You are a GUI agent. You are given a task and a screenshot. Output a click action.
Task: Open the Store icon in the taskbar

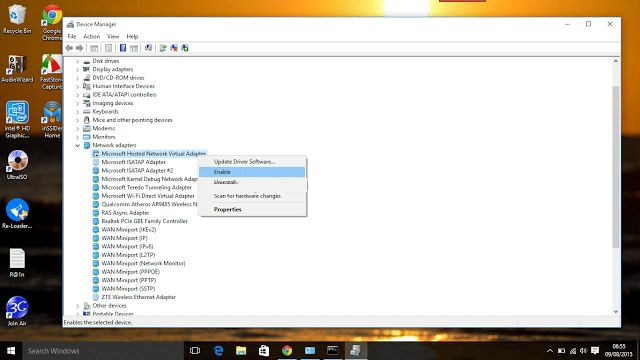[264, 351]
